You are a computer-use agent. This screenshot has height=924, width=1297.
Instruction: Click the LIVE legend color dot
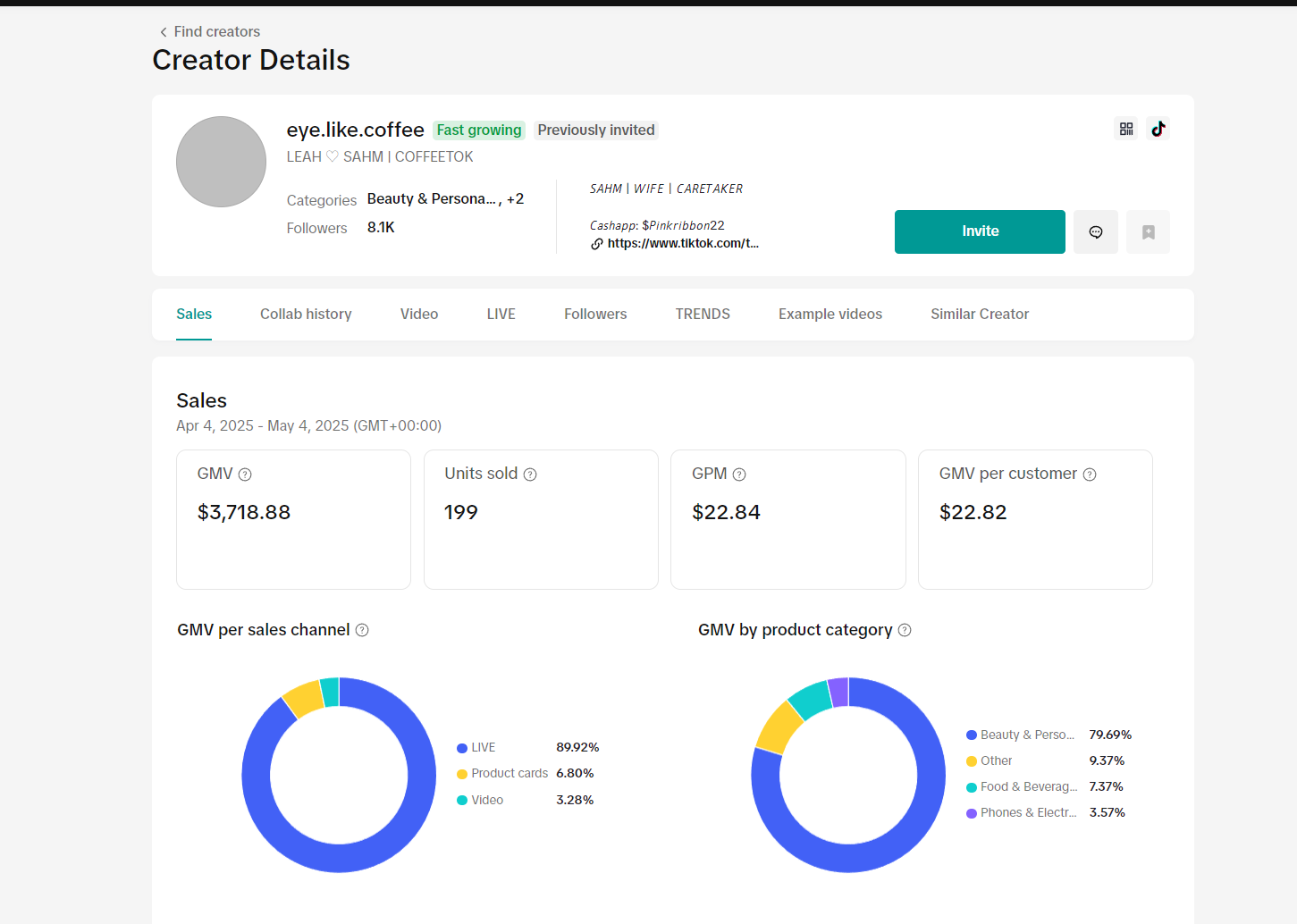coord(462,748)
